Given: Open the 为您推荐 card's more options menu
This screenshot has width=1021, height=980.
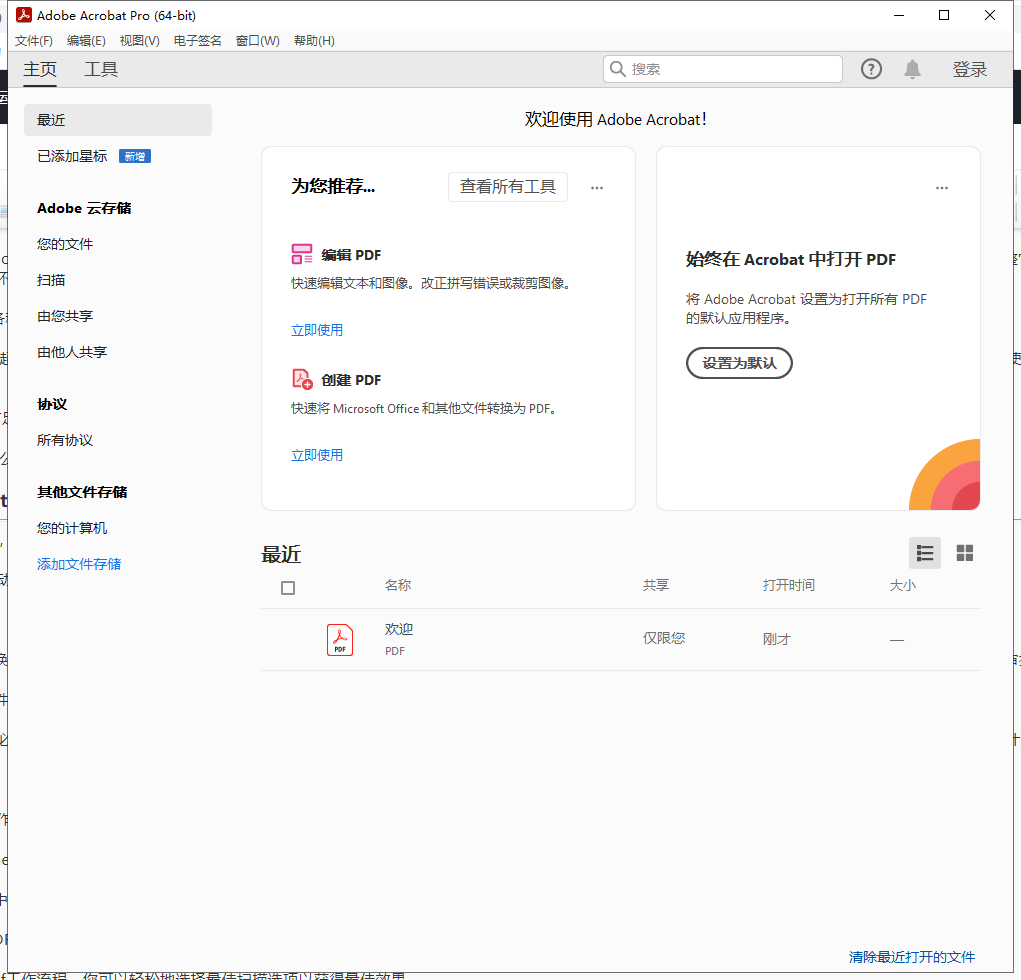Looking at the screenshot, I should pos(597,188).
